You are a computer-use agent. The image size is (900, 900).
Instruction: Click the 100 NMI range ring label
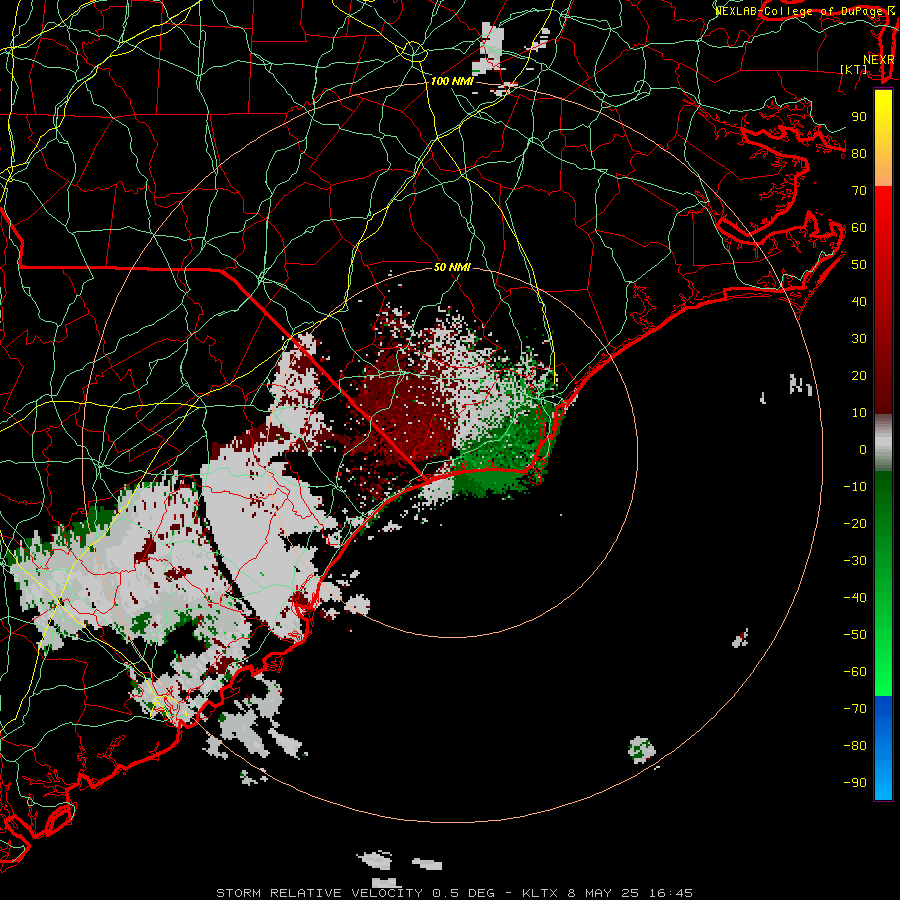pyautogui.click(x=452, y=82)
